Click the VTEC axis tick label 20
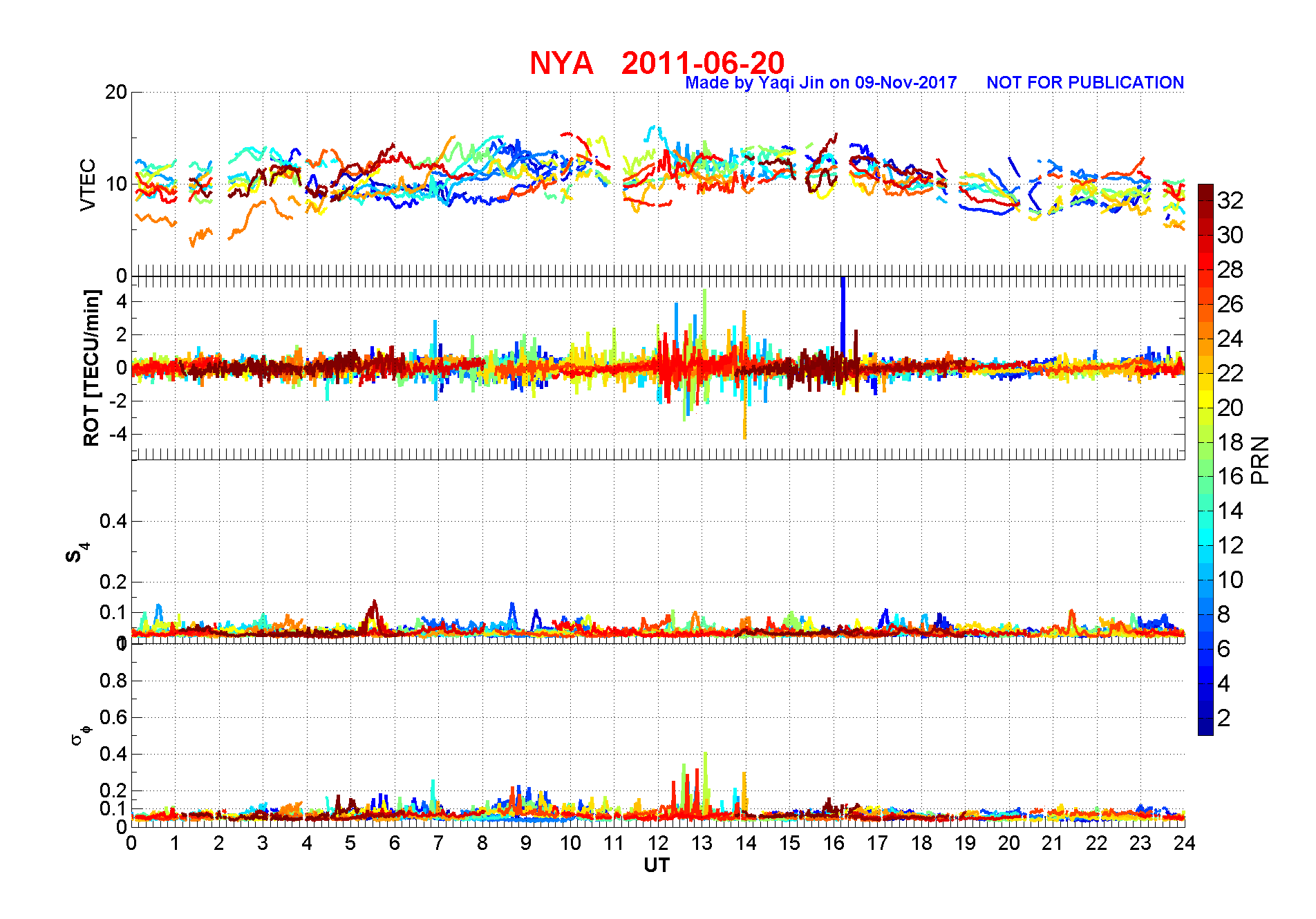The image size is (1316, 919). pos(115,92)
